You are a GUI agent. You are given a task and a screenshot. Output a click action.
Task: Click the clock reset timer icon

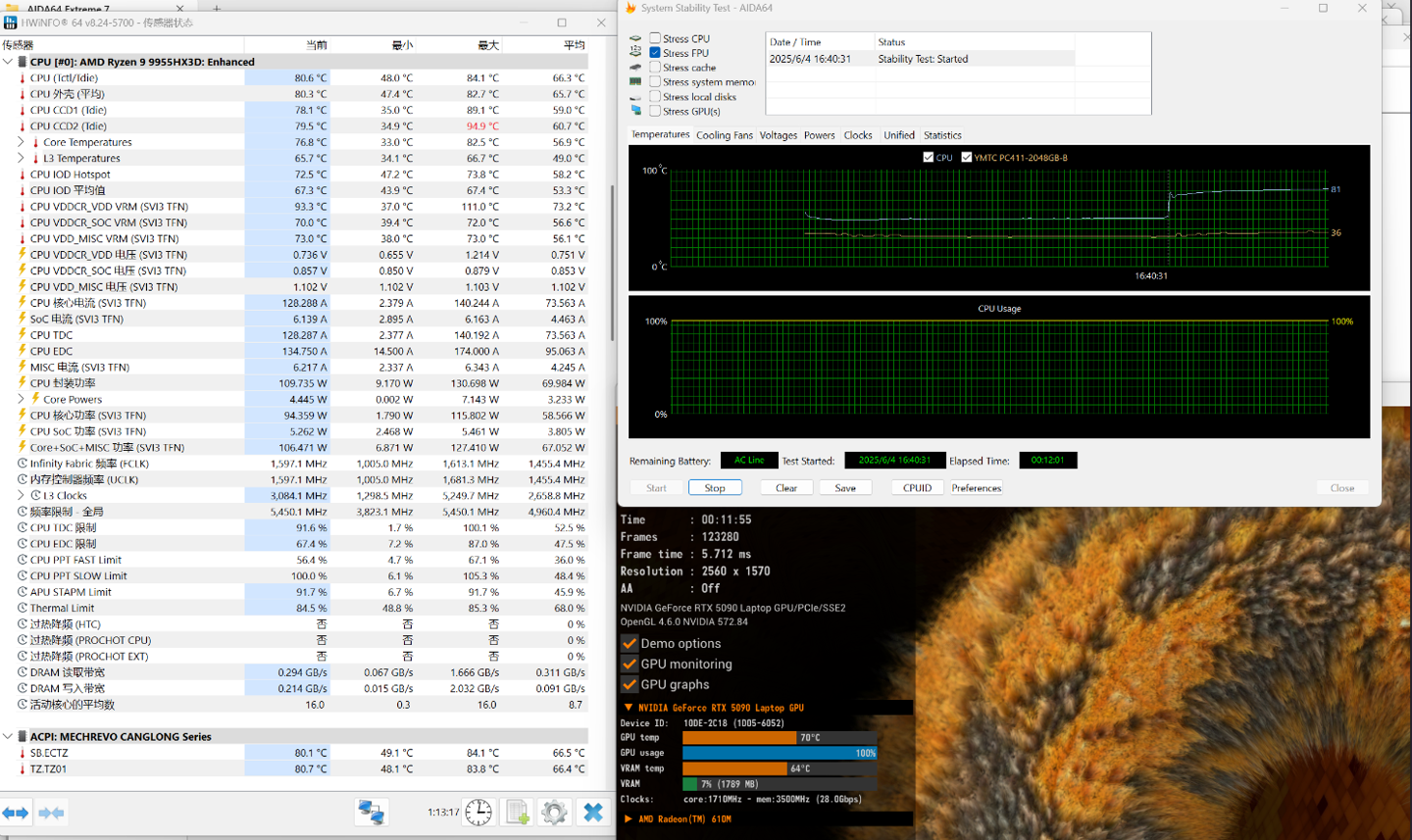(479, 813)
